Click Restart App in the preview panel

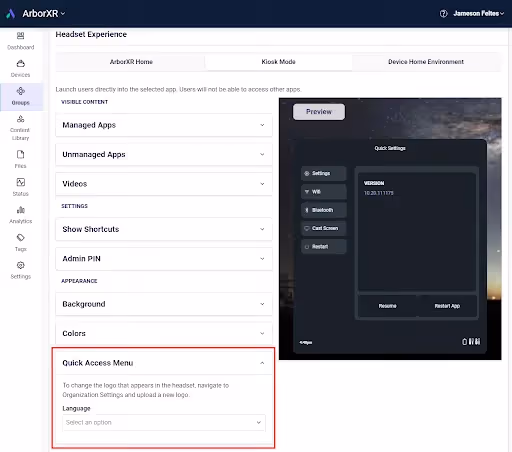tap(447, 306)
